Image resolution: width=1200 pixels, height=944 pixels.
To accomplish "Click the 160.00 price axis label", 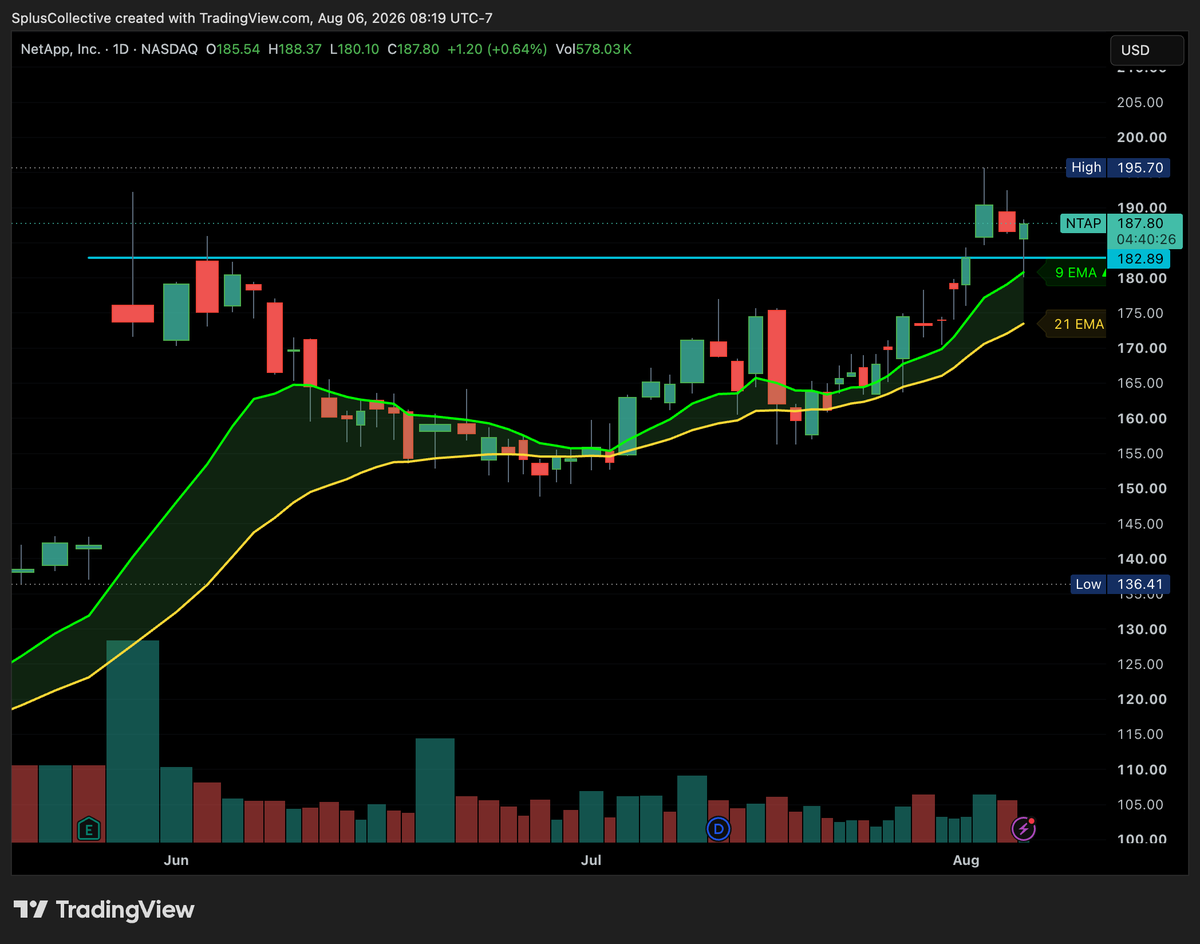I will pos(1140,418).
